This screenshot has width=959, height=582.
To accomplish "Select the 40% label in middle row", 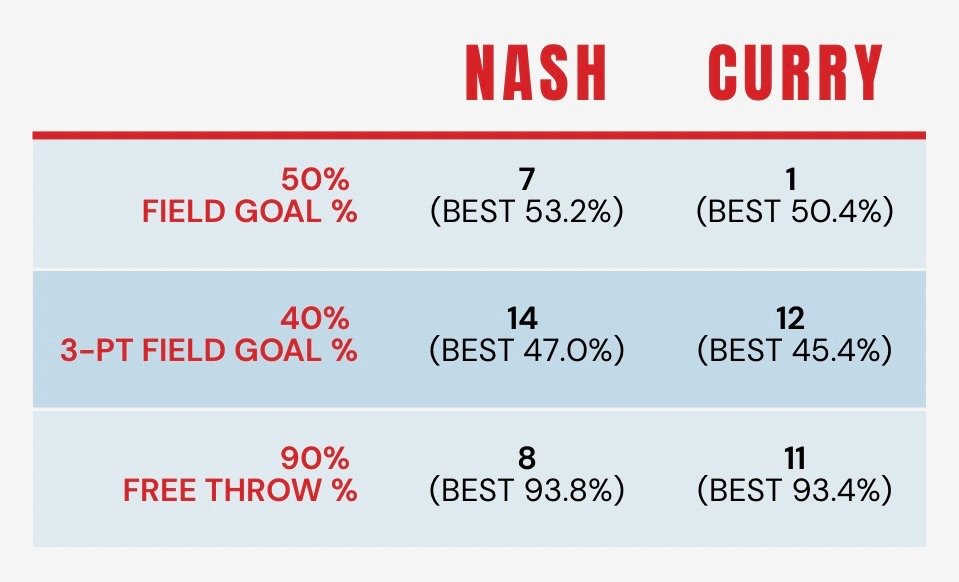I will coord(315,319).
